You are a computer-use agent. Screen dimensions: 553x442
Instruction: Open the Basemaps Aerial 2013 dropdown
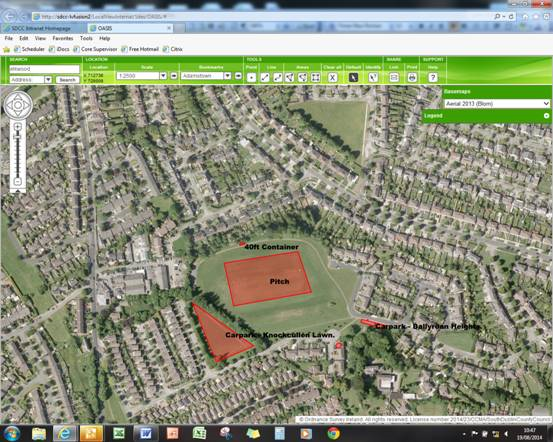click(497, 104)
